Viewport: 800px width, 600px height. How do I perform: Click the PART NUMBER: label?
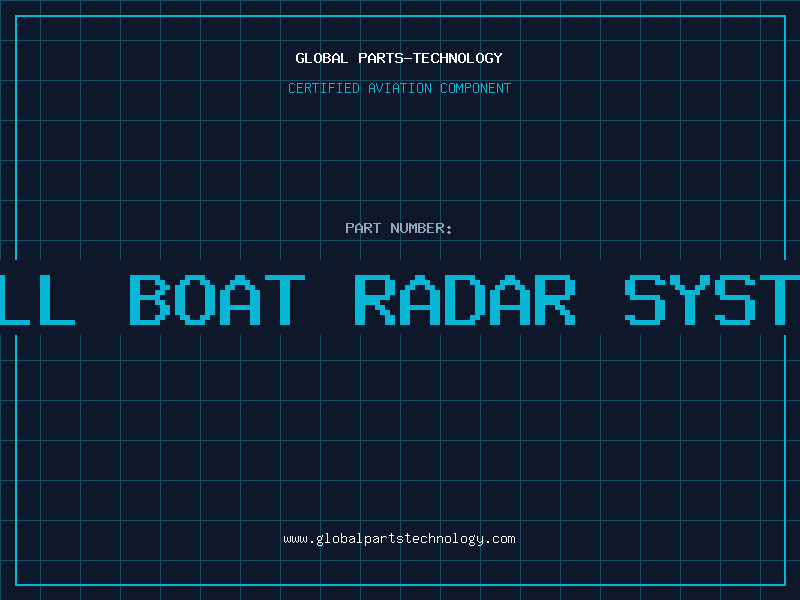pyautogui.click(x=399, y=228)
